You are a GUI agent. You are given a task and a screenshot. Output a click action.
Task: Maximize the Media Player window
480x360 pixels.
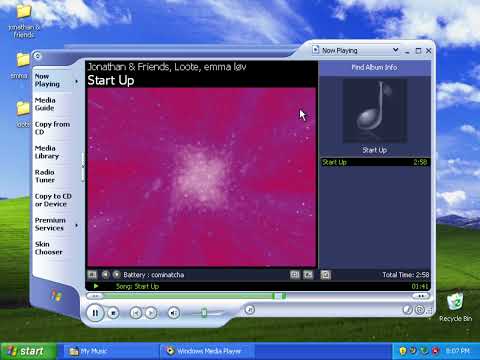418,51
